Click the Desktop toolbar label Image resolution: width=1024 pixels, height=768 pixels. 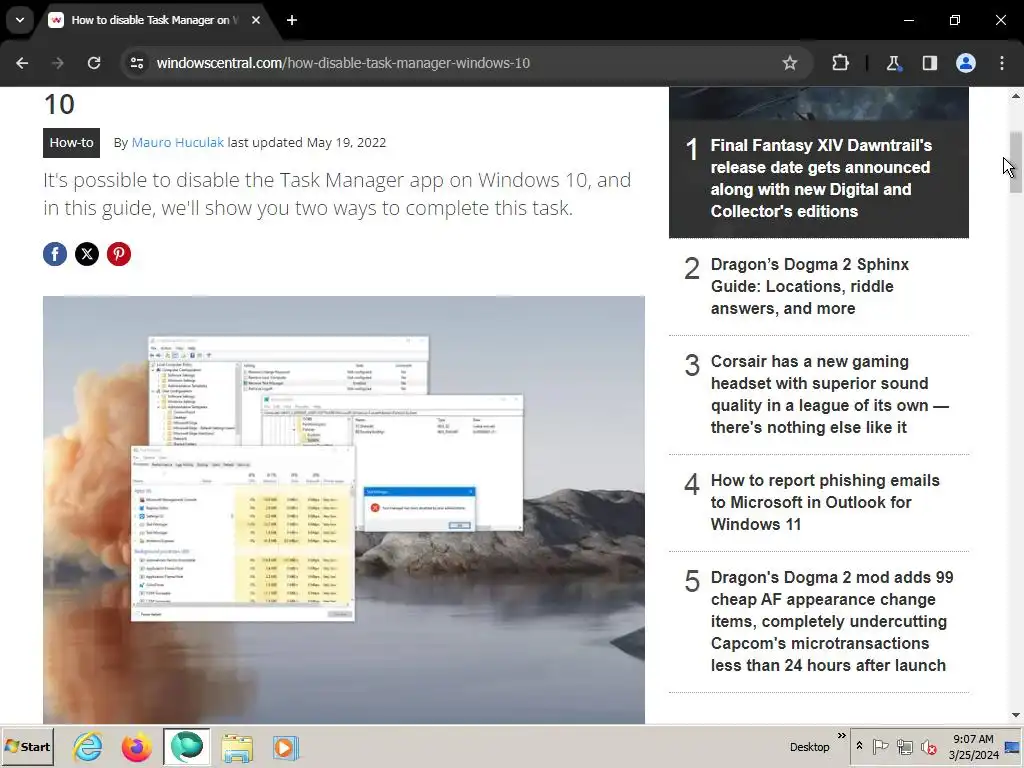(x=809, y=747)
